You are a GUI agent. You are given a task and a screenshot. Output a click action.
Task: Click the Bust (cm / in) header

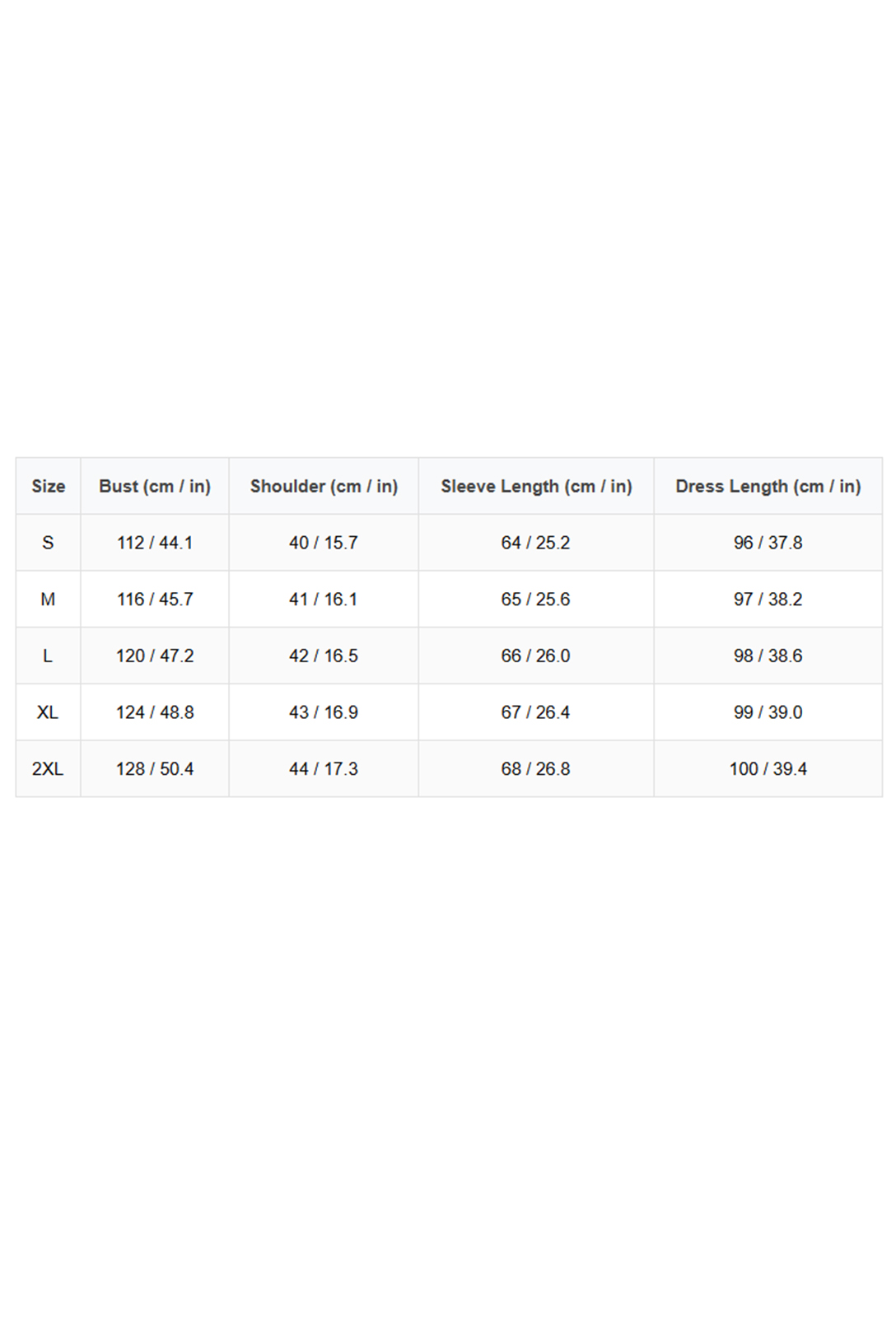point(155,486)
